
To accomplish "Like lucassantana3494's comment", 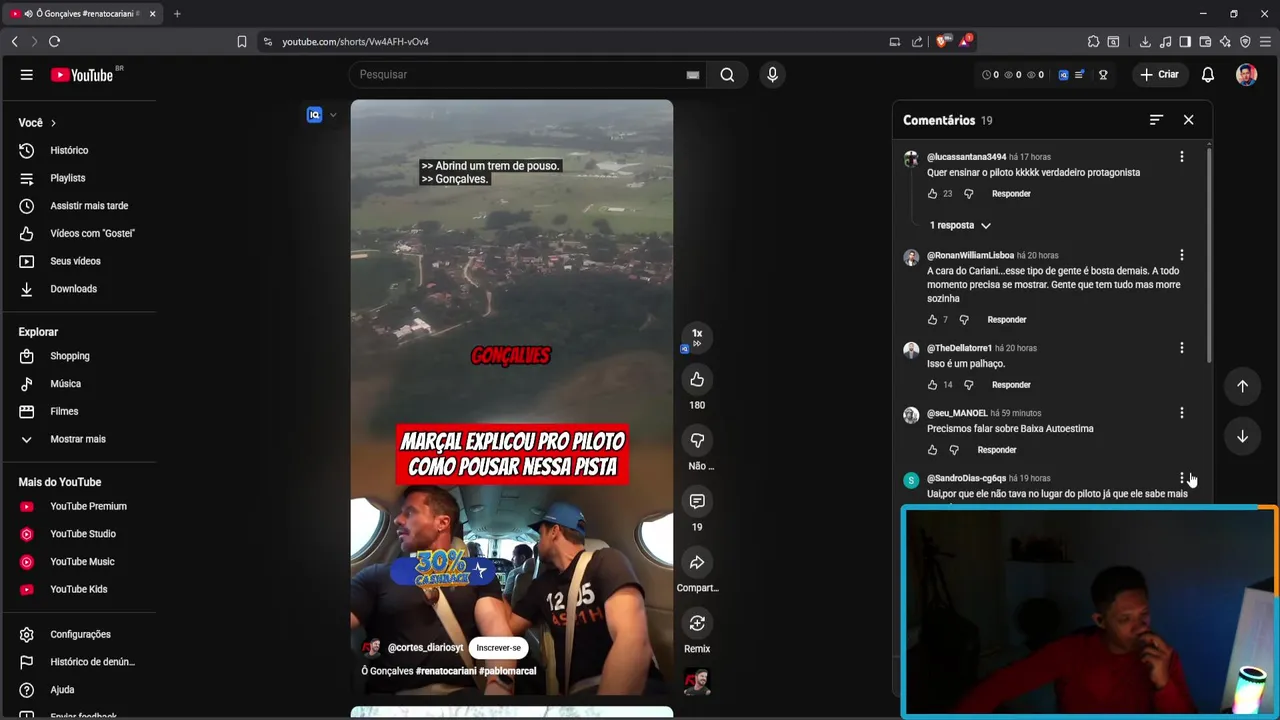I will point(932,194).
